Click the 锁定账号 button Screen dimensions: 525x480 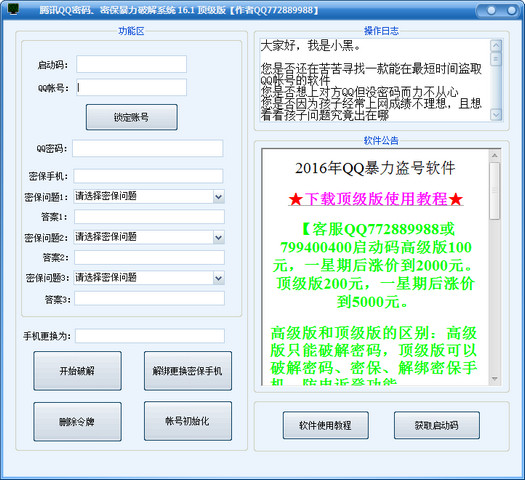(132, 117)
